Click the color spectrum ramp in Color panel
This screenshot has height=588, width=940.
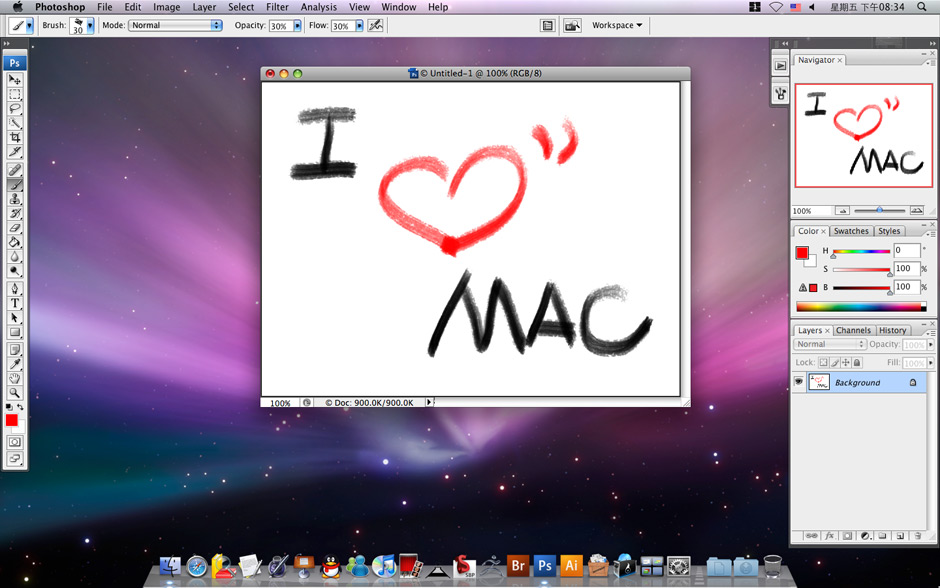pyautogui.click(x=861, y=307)
